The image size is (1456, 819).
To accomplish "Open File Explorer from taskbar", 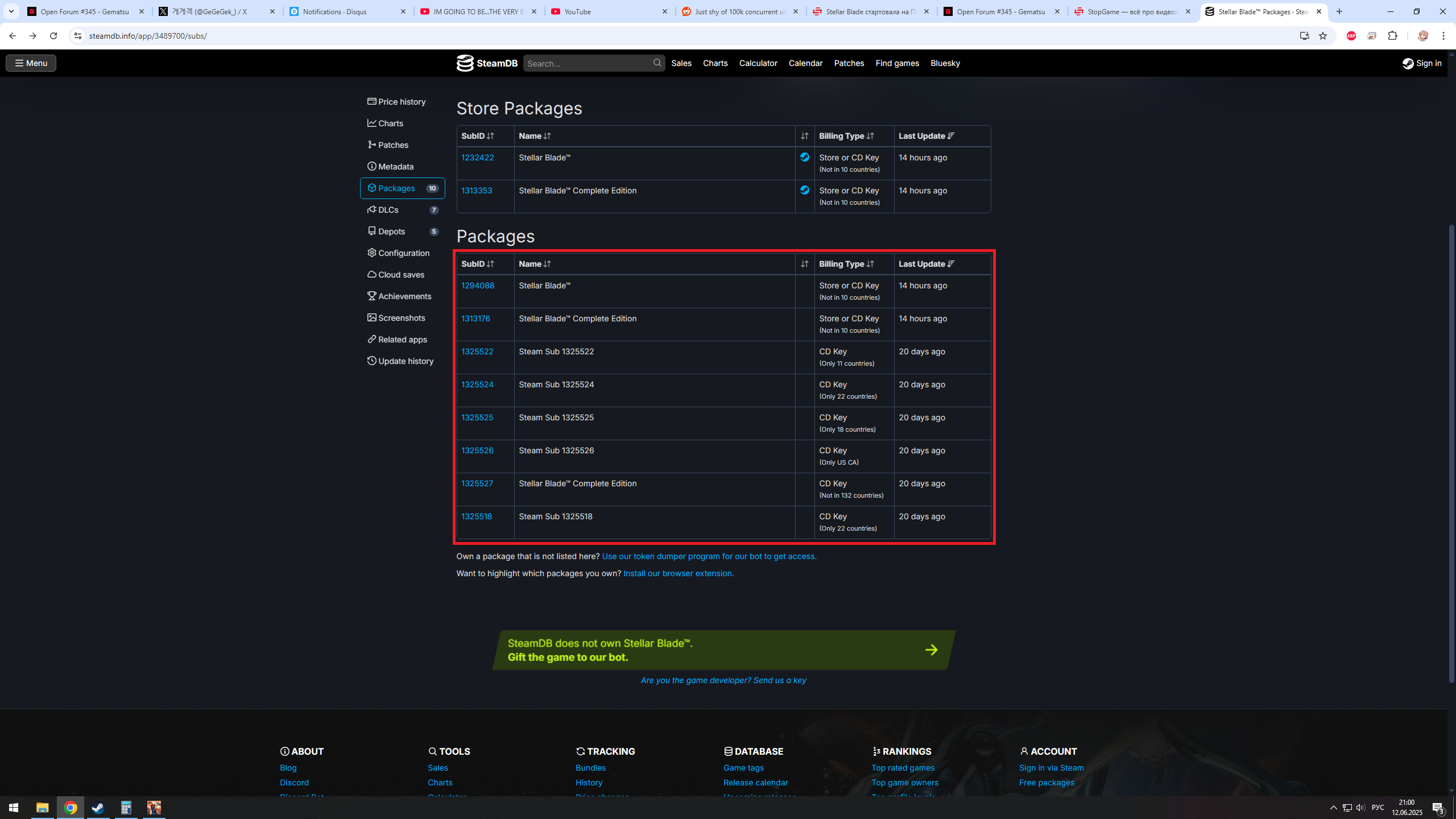I will pyautogui.click(x=42, y=808).
